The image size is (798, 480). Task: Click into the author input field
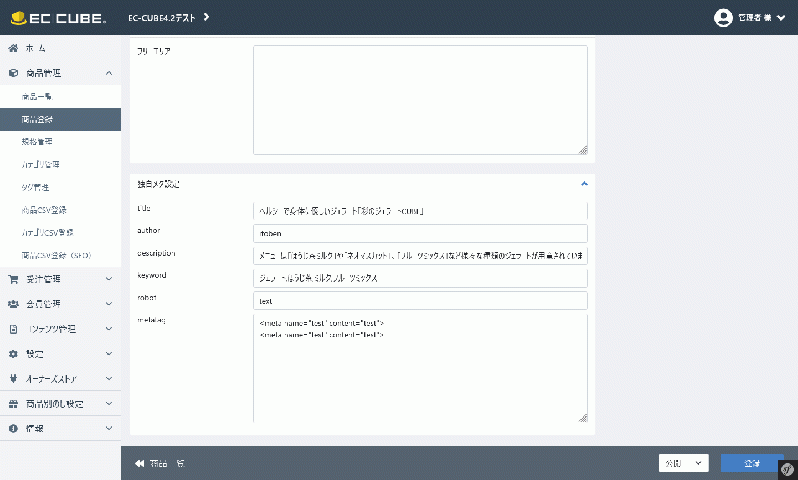click(420, 234)
